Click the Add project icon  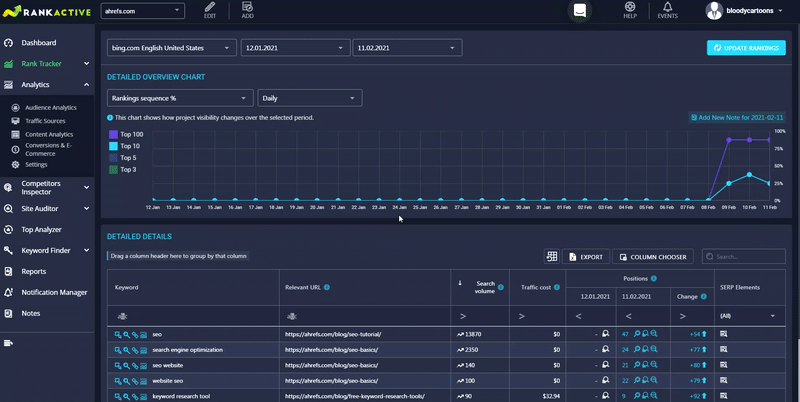click(x=247, y=7)
